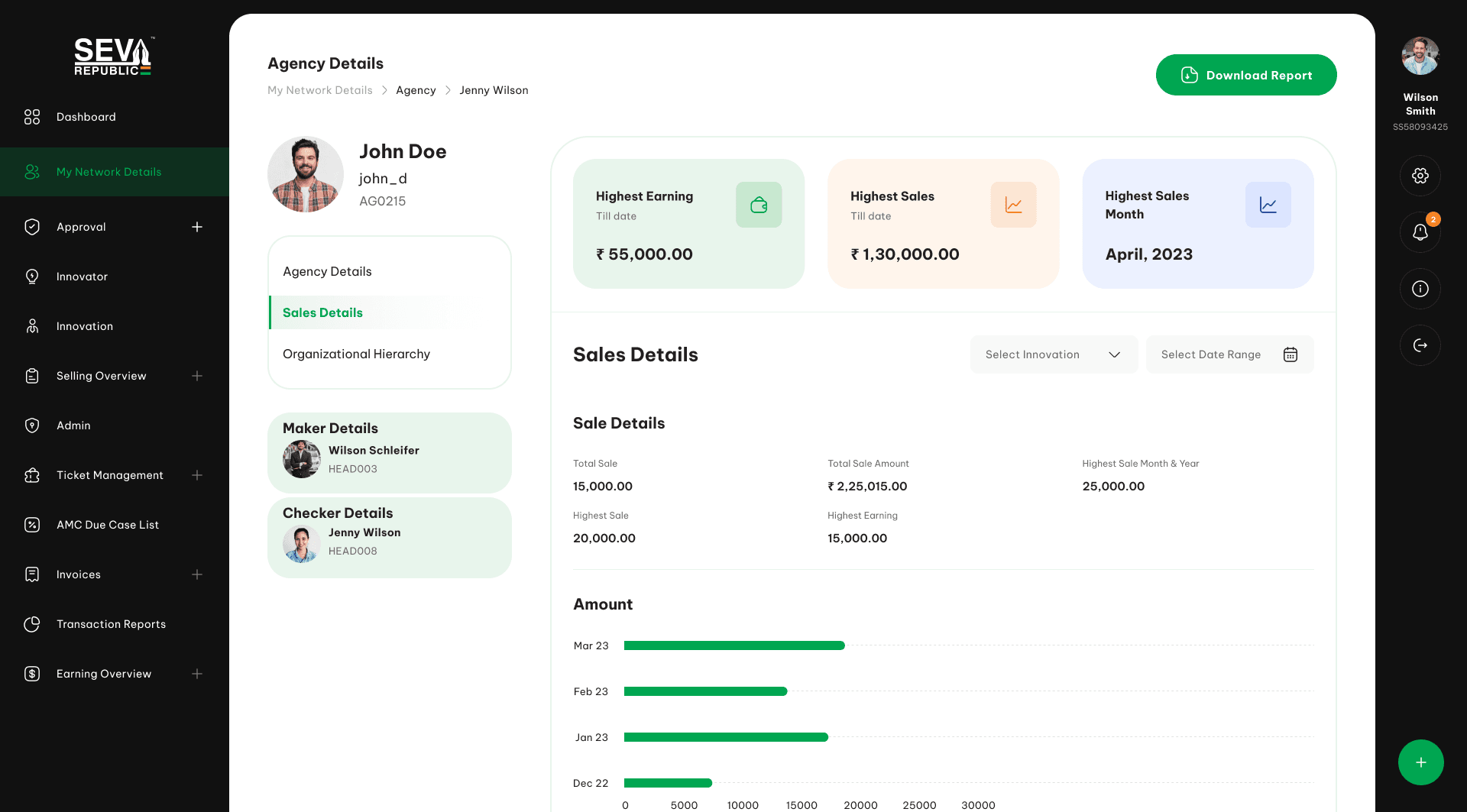Click the Download Report button
Screen dimensions: 1467x812
1246,75
